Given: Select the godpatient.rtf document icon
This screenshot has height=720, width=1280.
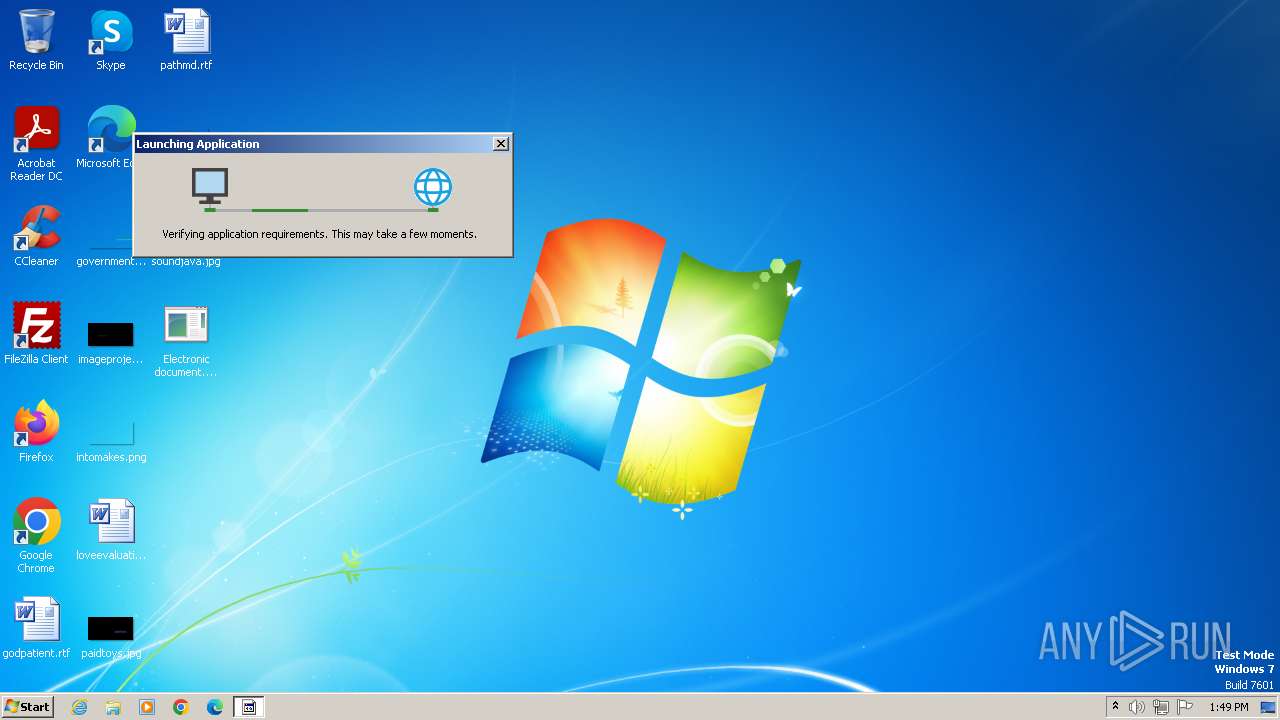Looking at the screenshot, I should [36, 627].
